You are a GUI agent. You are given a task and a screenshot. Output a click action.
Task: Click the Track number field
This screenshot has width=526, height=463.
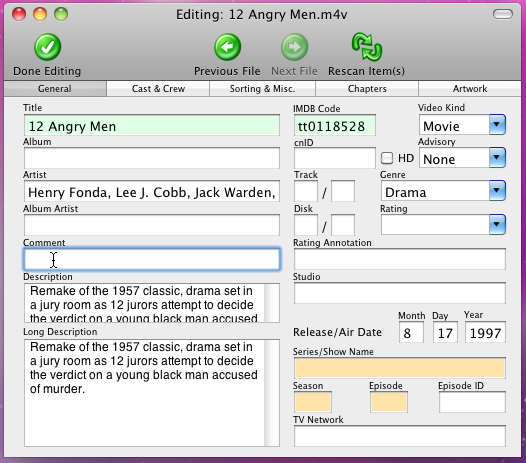306,191
